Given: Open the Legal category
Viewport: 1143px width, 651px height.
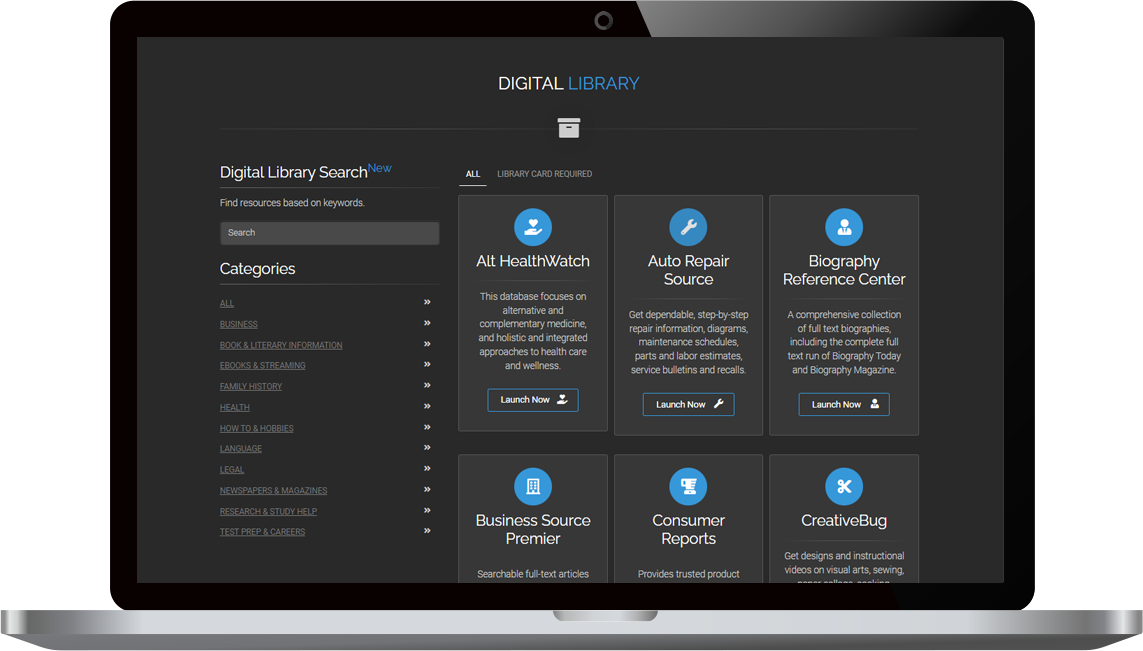Looking at the screenshot, I should [232, 469].
